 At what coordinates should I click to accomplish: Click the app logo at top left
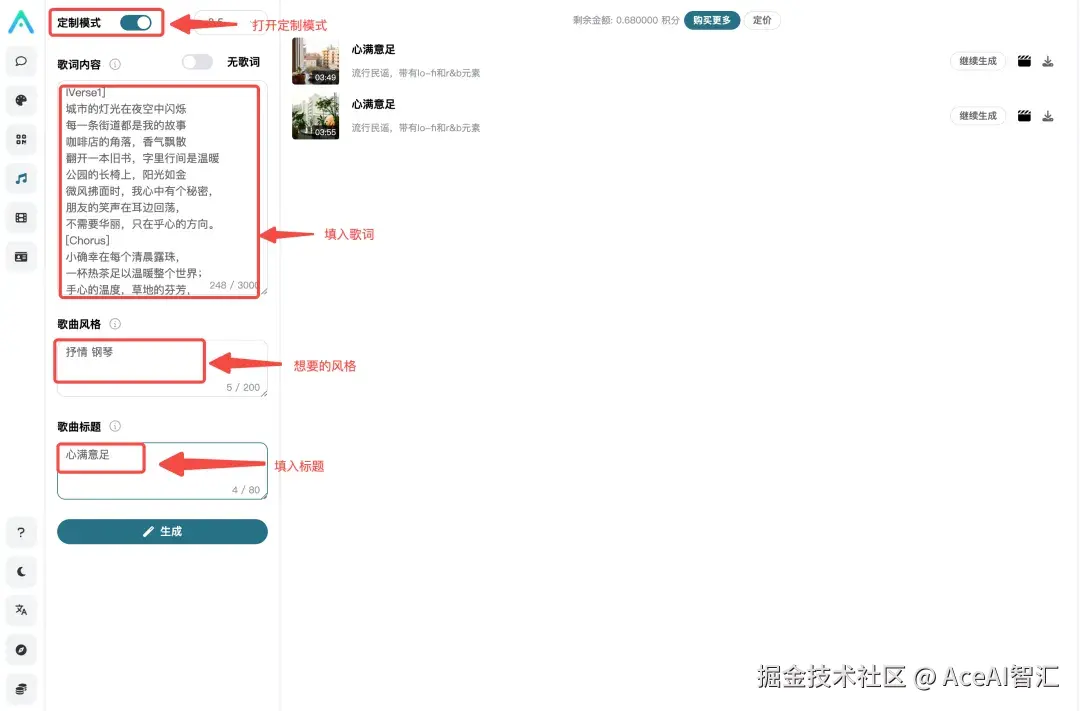click(x=21, y=22)
